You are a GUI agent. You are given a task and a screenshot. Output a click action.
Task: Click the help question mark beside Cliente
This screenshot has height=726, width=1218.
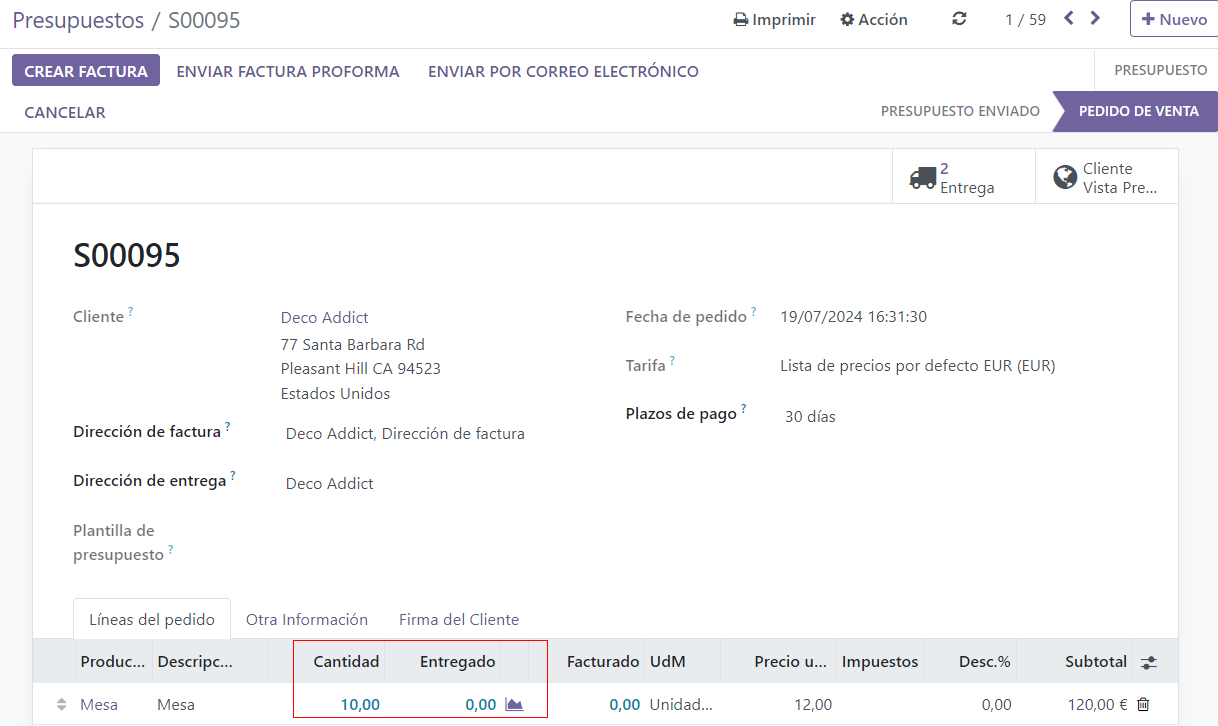tap(130, 310)
